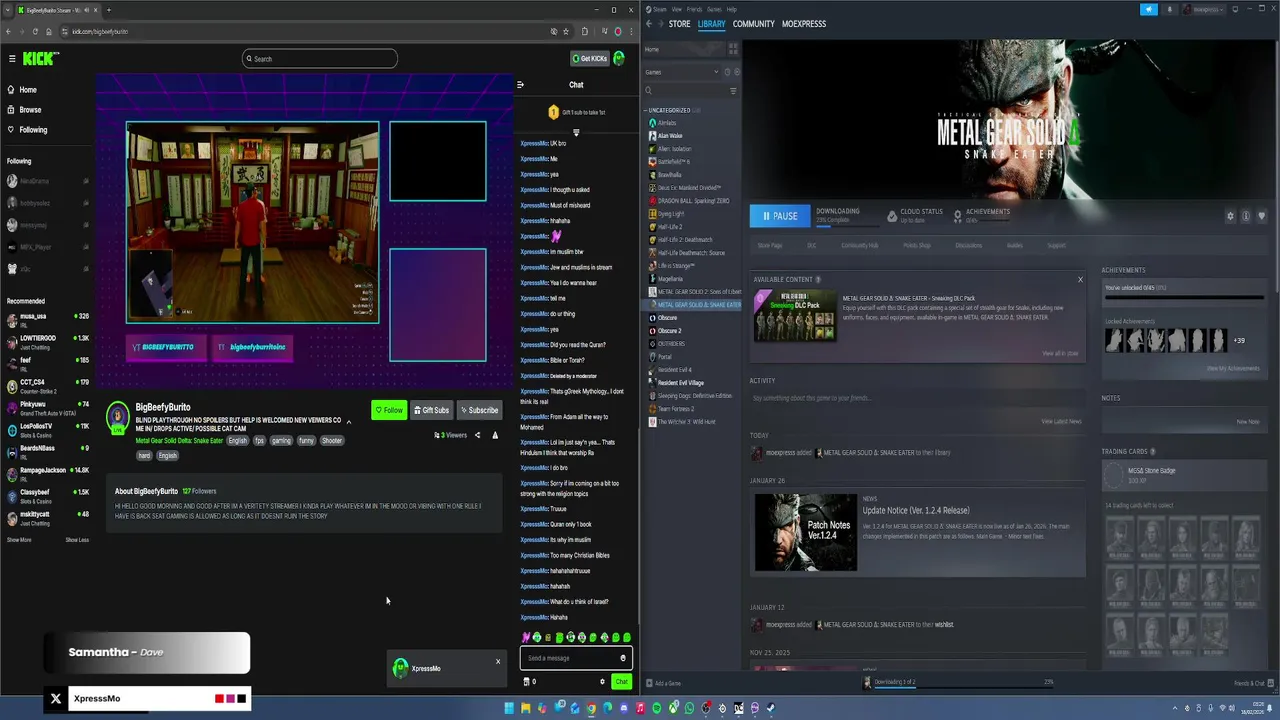Click Add a Game in Steam
Screen dimensions: 1280x720
[663, 683]
